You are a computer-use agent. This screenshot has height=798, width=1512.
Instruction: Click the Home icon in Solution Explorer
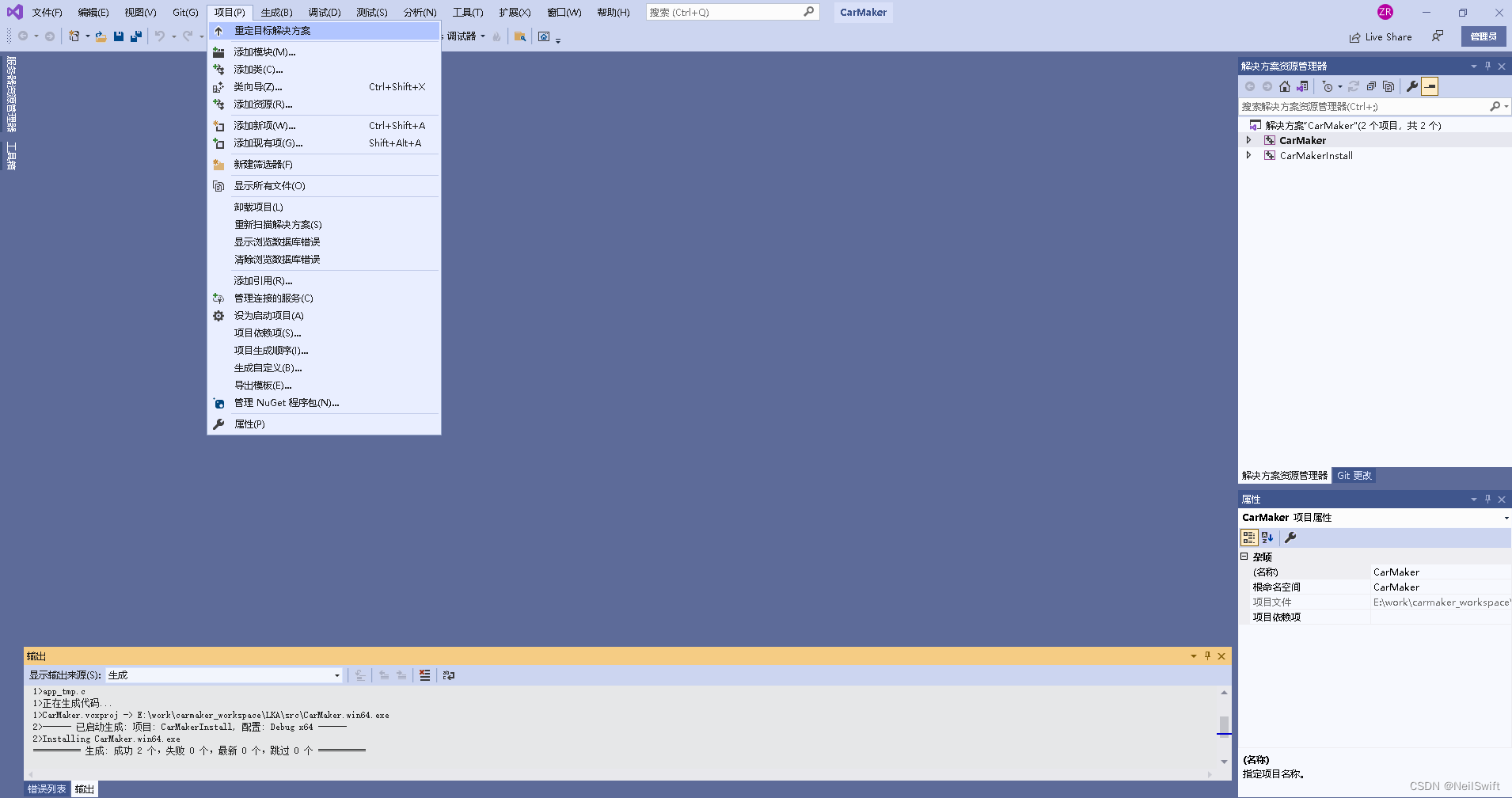[1285, 86]
